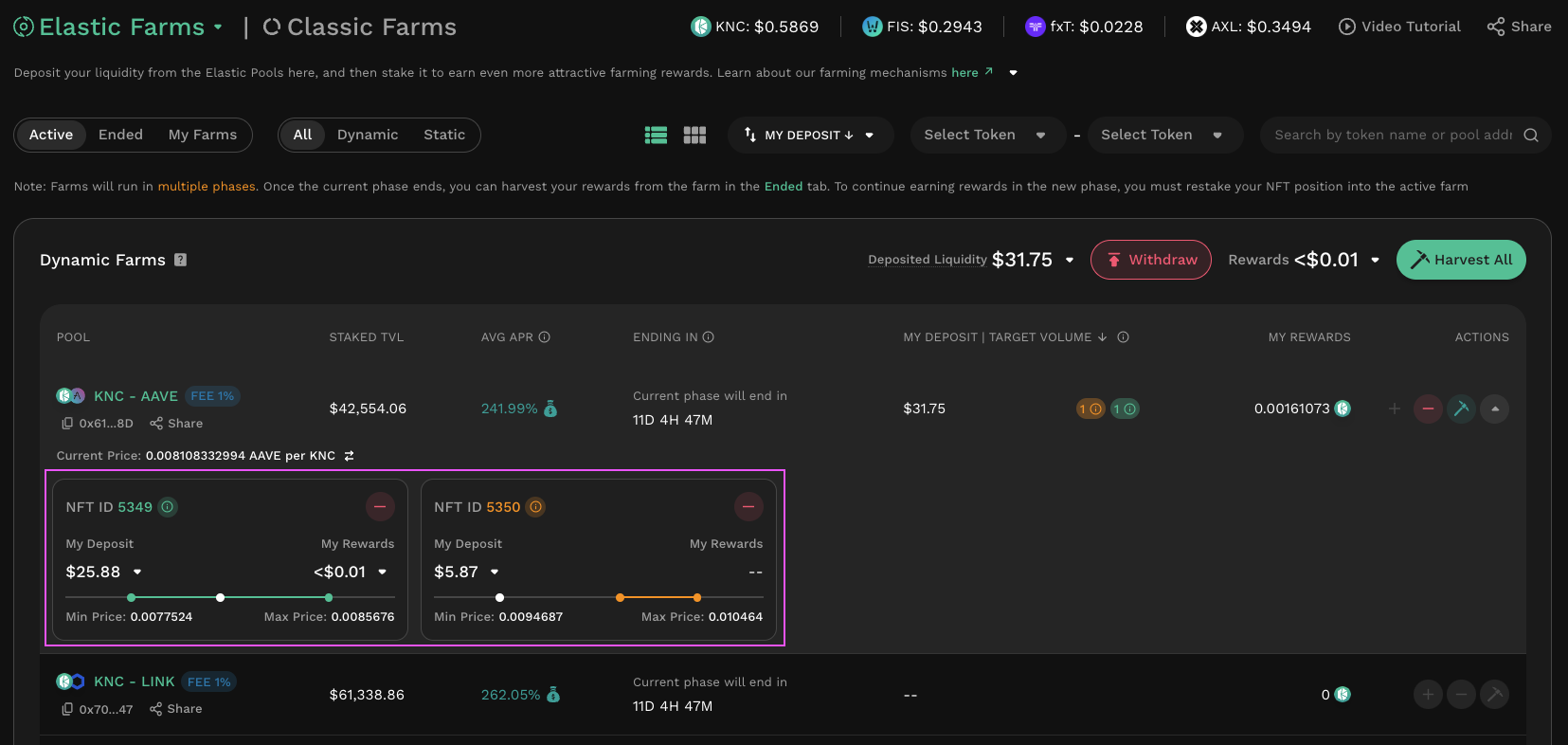Select the Active farms tab
The height and width of the screenshot is (745, 1568).
pyautogui.click(x=51, y=135)
